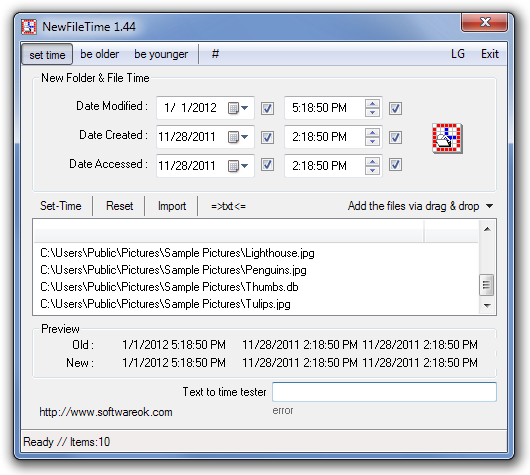This screenshot has width=530, height=475.
Task: Click Exit in the toolbar
Action: (490, 54)
